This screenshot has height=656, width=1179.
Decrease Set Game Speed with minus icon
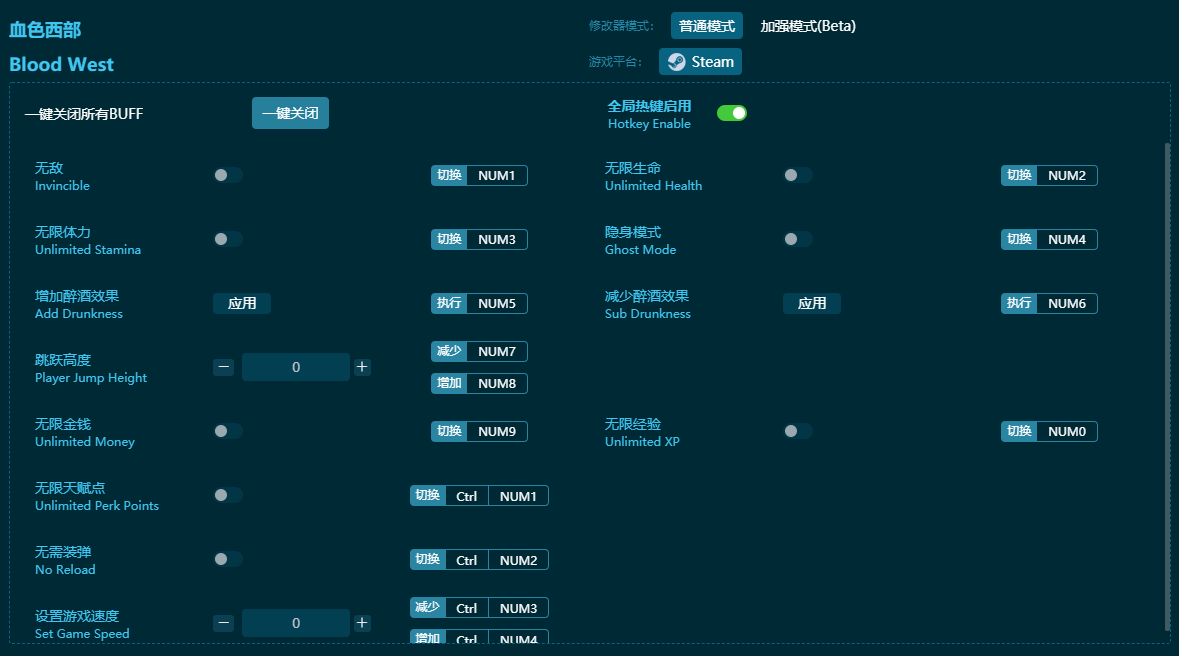224,623
